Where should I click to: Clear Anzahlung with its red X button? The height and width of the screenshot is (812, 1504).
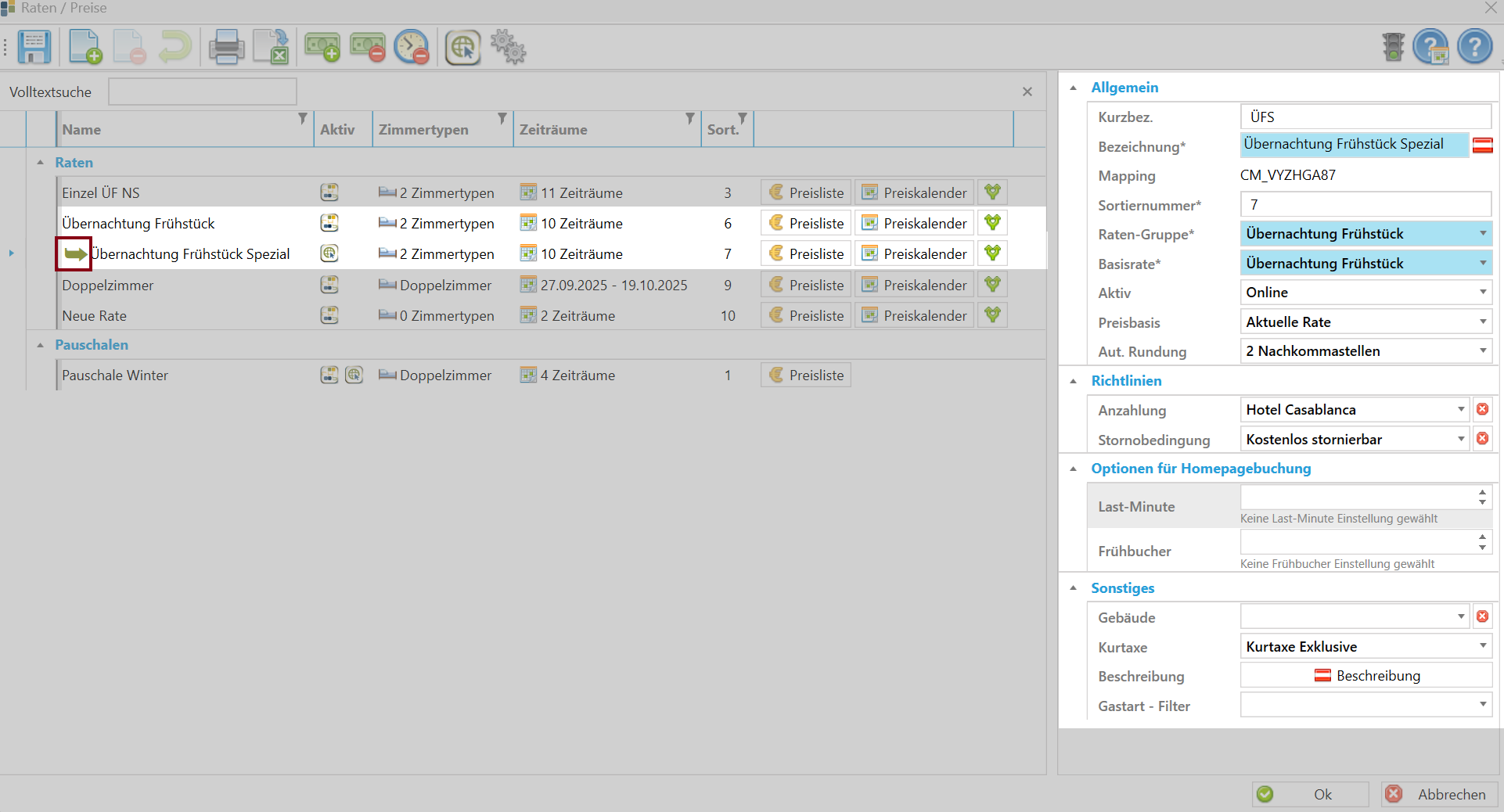(x=1482, y=409)
